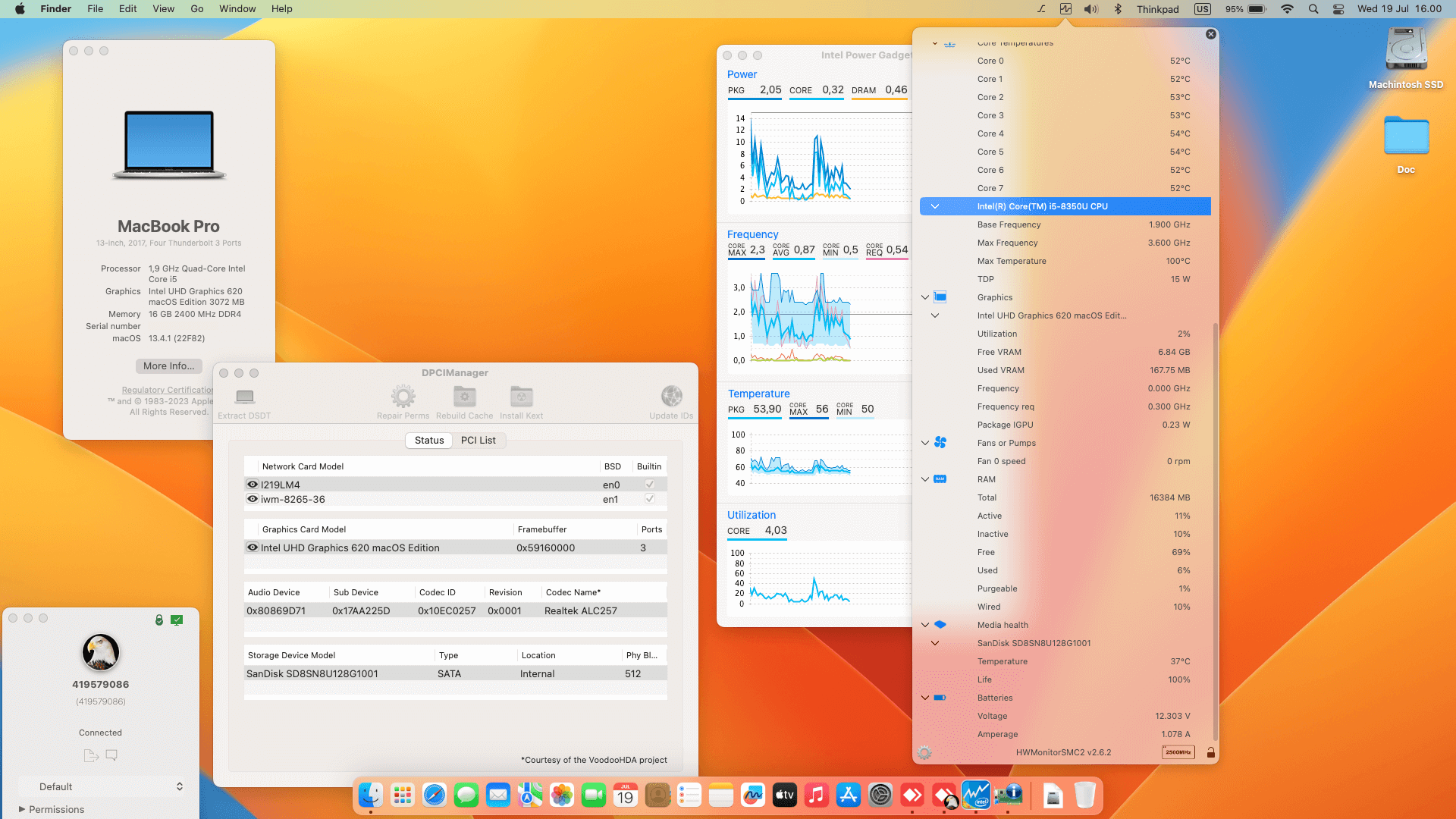This screenshot has height=819, width=1456.
Task: Click the More Info... button
Action: tap(168, 366)
